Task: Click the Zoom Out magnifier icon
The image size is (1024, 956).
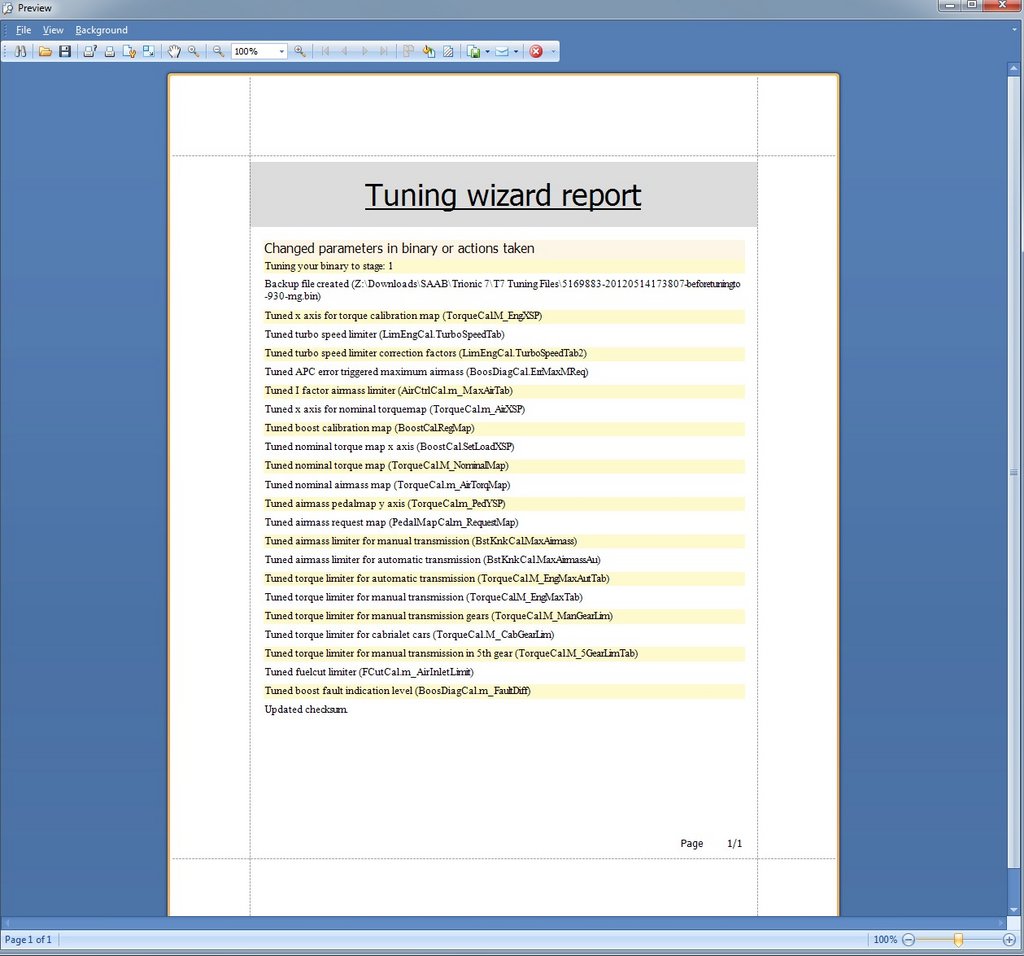Action: pyautogui.click(x=218, y=51)
